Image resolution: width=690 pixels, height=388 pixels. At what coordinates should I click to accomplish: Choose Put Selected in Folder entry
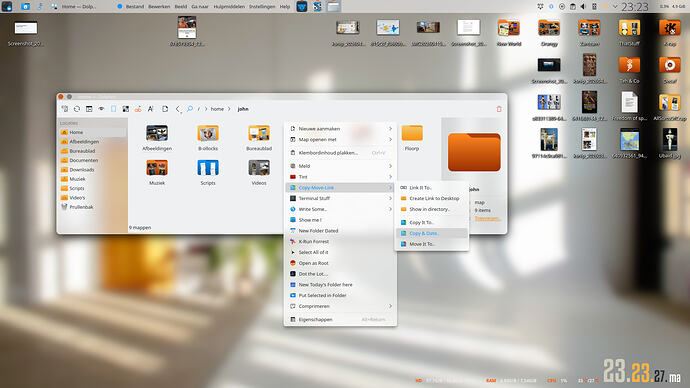point(340,295)
